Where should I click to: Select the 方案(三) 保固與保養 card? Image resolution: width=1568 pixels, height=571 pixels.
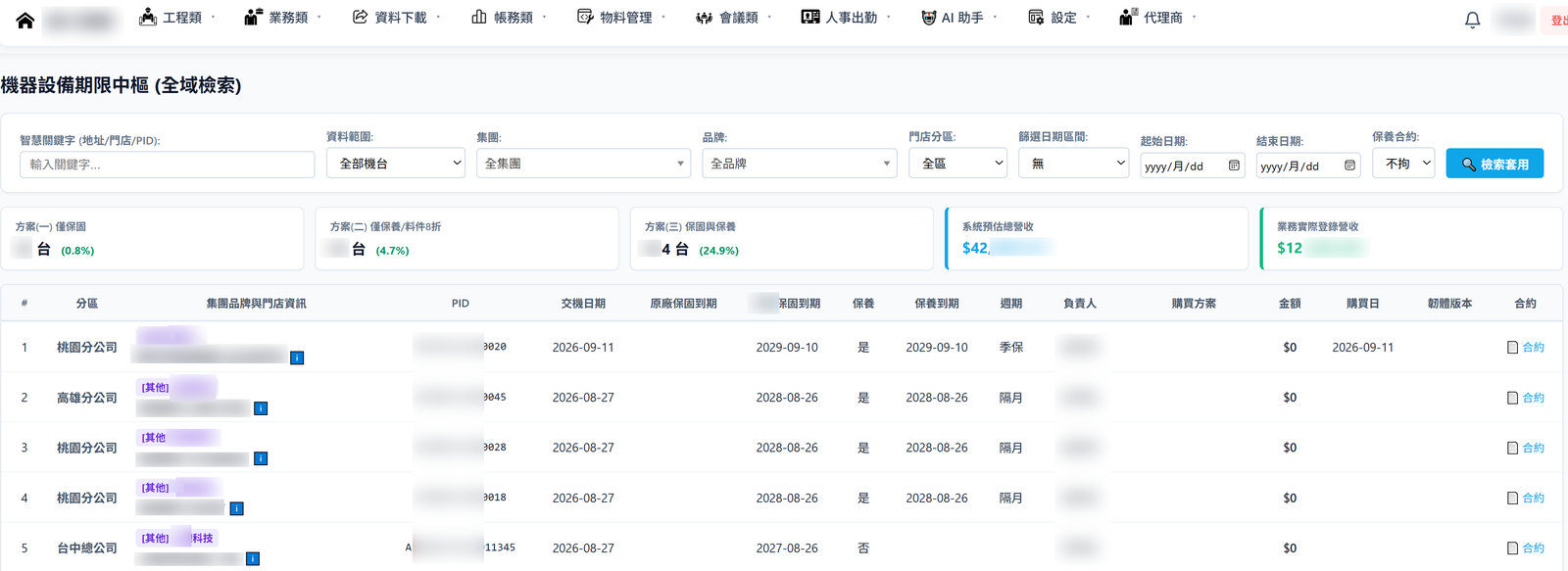[782, 238]
